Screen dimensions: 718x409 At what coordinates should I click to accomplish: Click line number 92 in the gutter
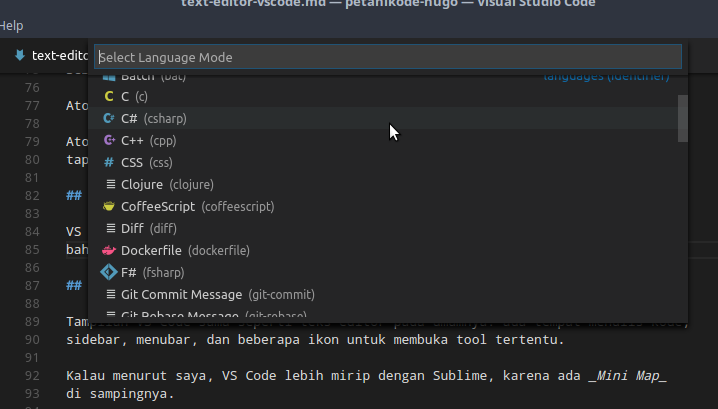click(32, 376)
